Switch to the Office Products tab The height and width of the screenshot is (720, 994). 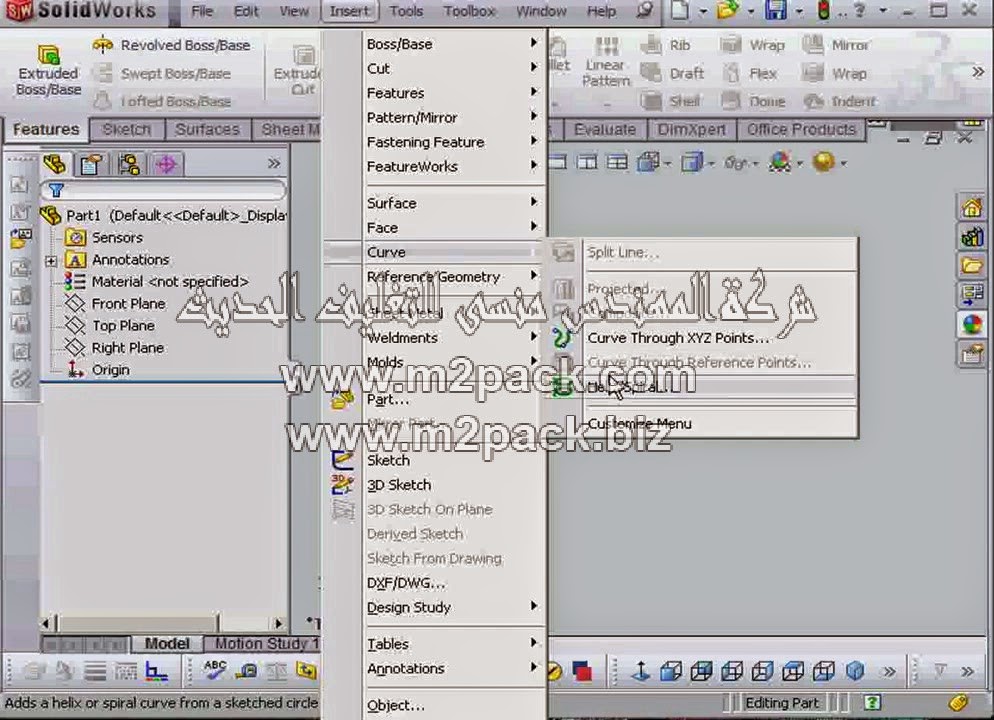(x=801, y=129)
